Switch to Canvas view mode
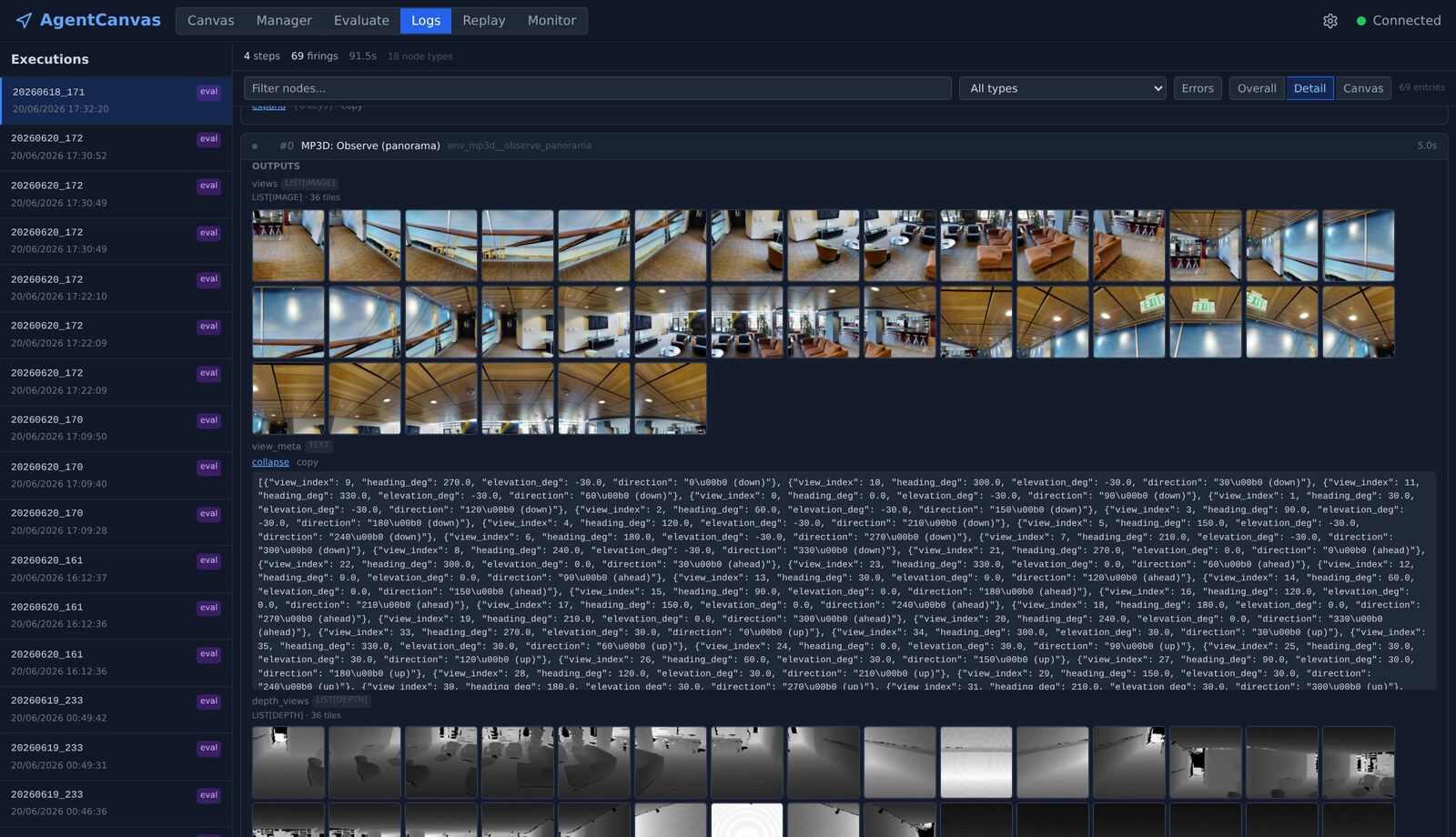 coord(1363,88)
